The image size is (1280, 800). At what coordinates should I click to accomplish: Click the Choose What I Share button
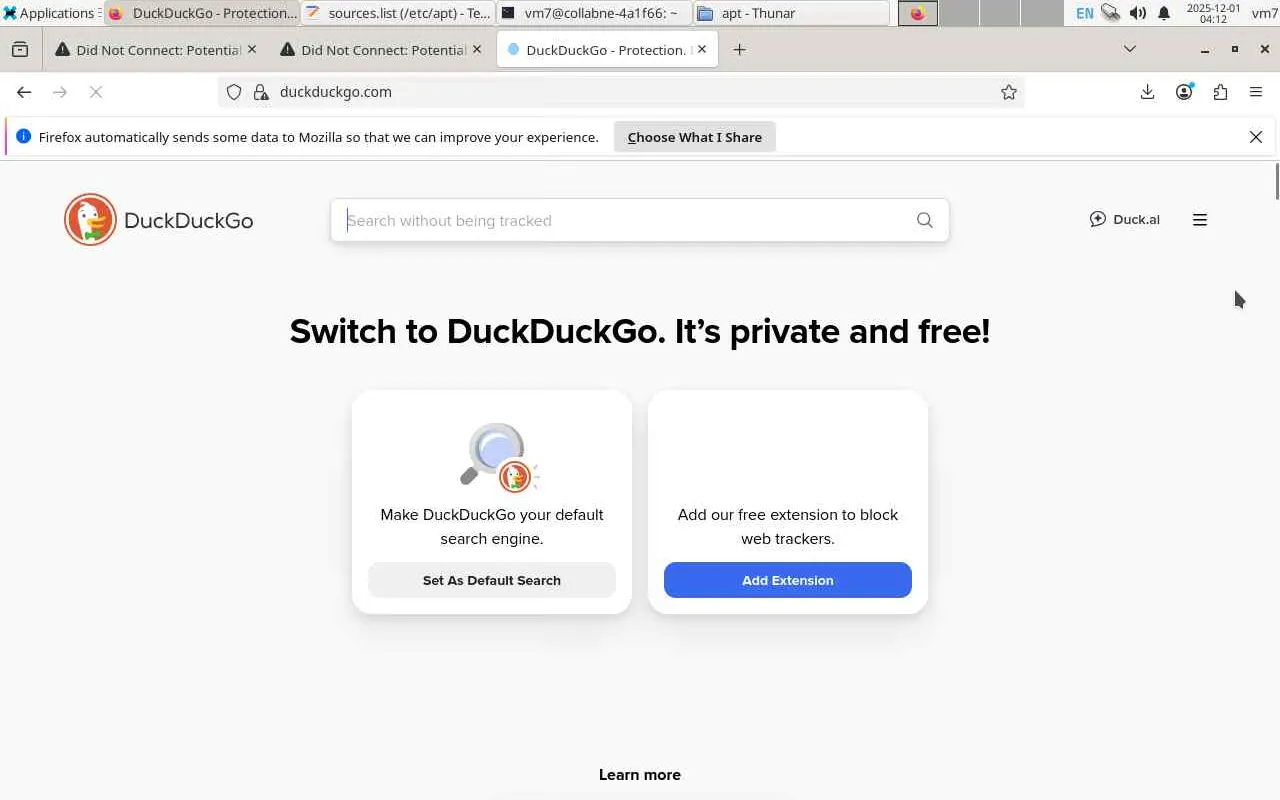pyautogui.click(x=695, y=137)
